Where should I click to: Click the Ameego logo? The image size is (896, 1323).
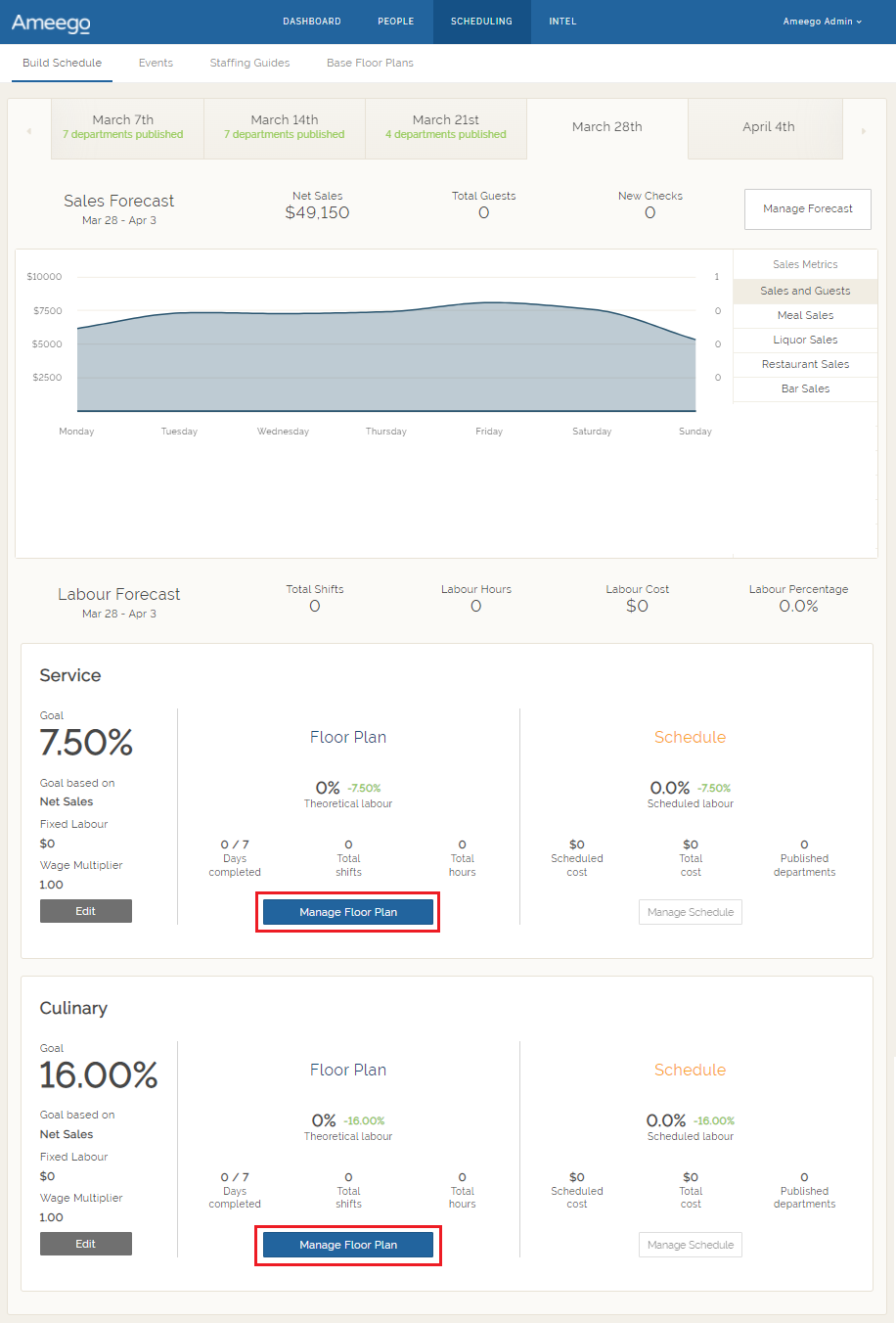pyautogui.click(x=51, y=23)
